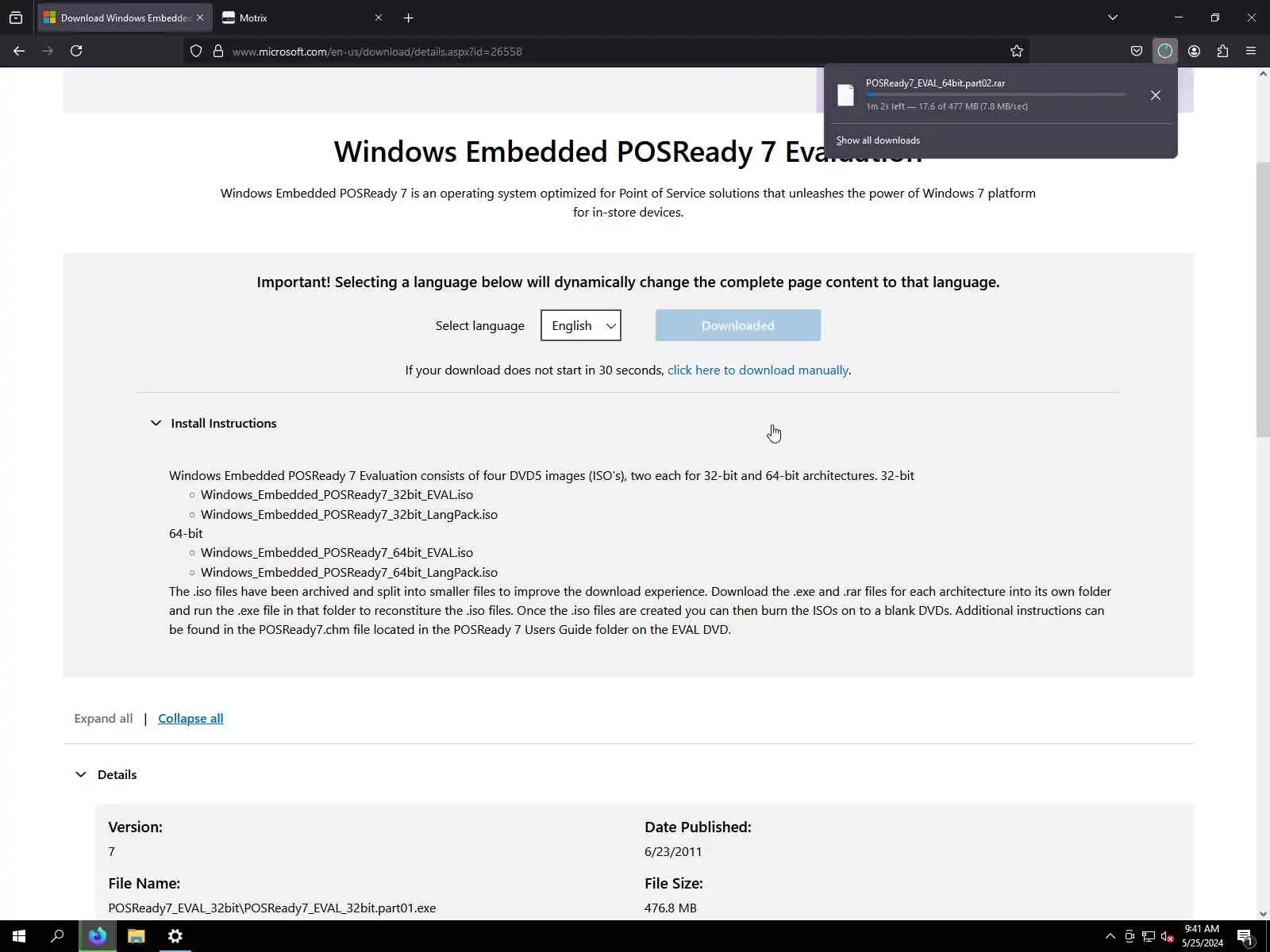Open a new browser tab
Viewport: 1270px width, 952px height.
[x=408, y=17]
